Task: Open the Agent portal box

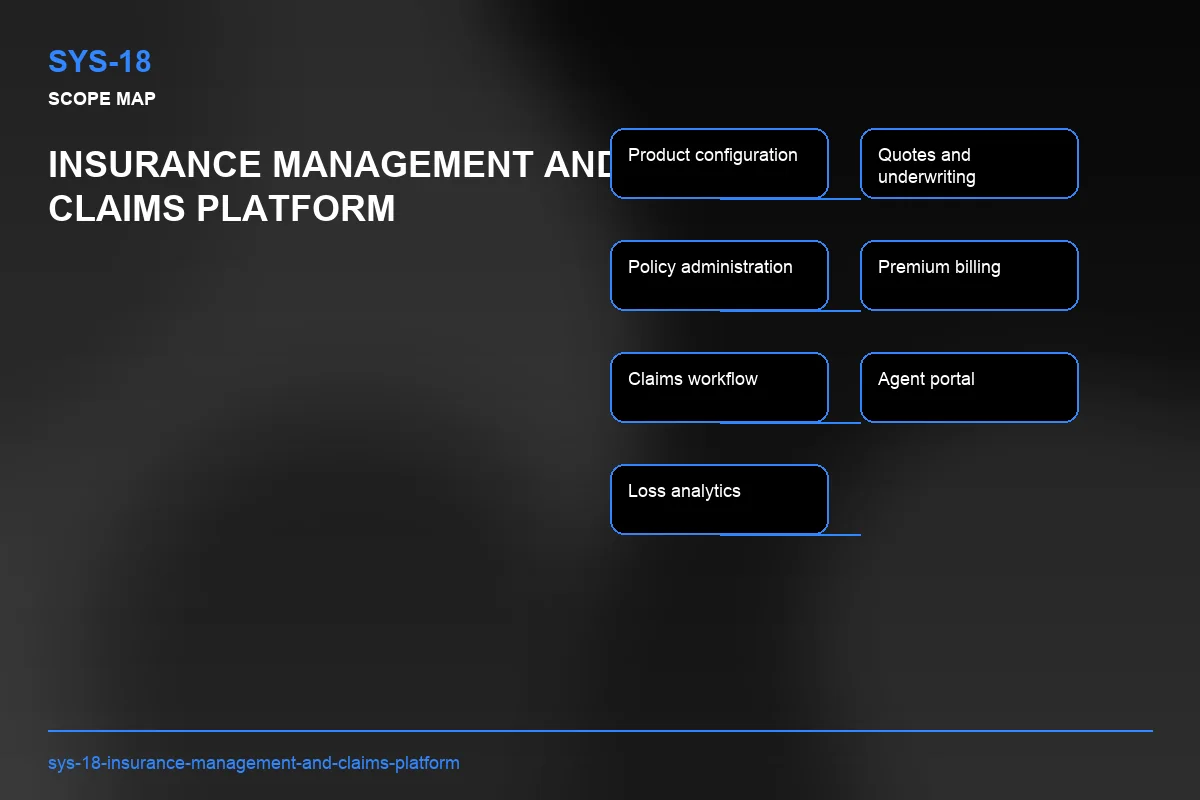Action: [x=969, y=387]
